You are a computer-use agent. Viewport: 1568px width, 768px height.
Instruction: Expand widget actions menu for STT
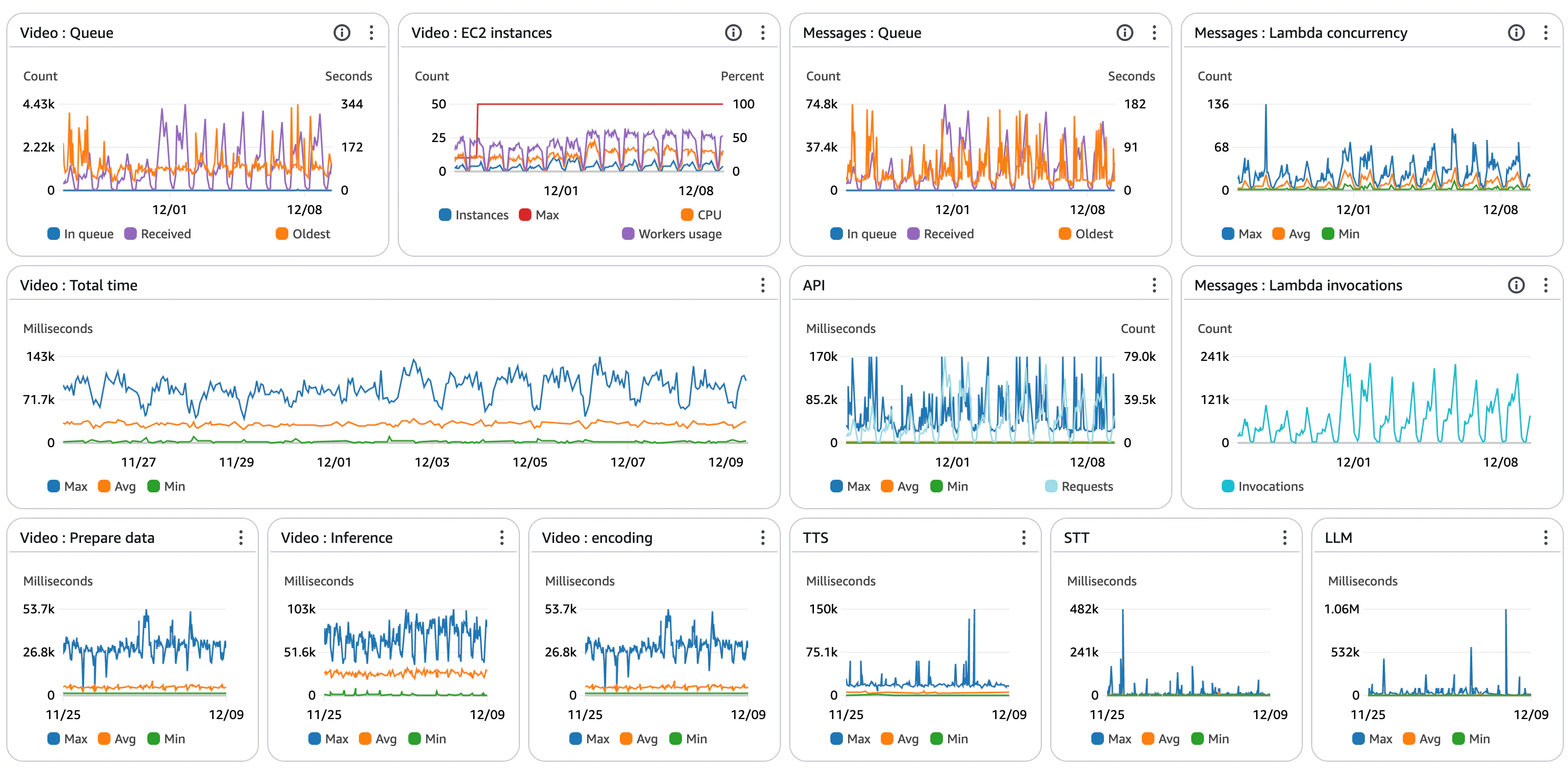(1284, 538)
